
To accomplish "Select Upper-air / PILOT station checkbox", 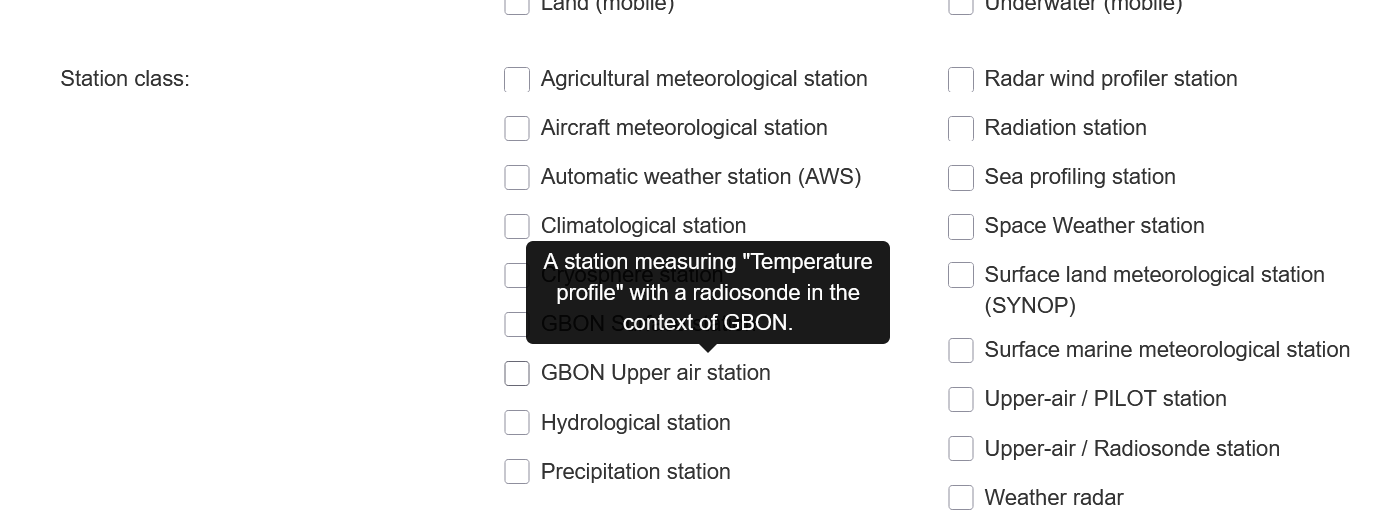I will 961,399.
